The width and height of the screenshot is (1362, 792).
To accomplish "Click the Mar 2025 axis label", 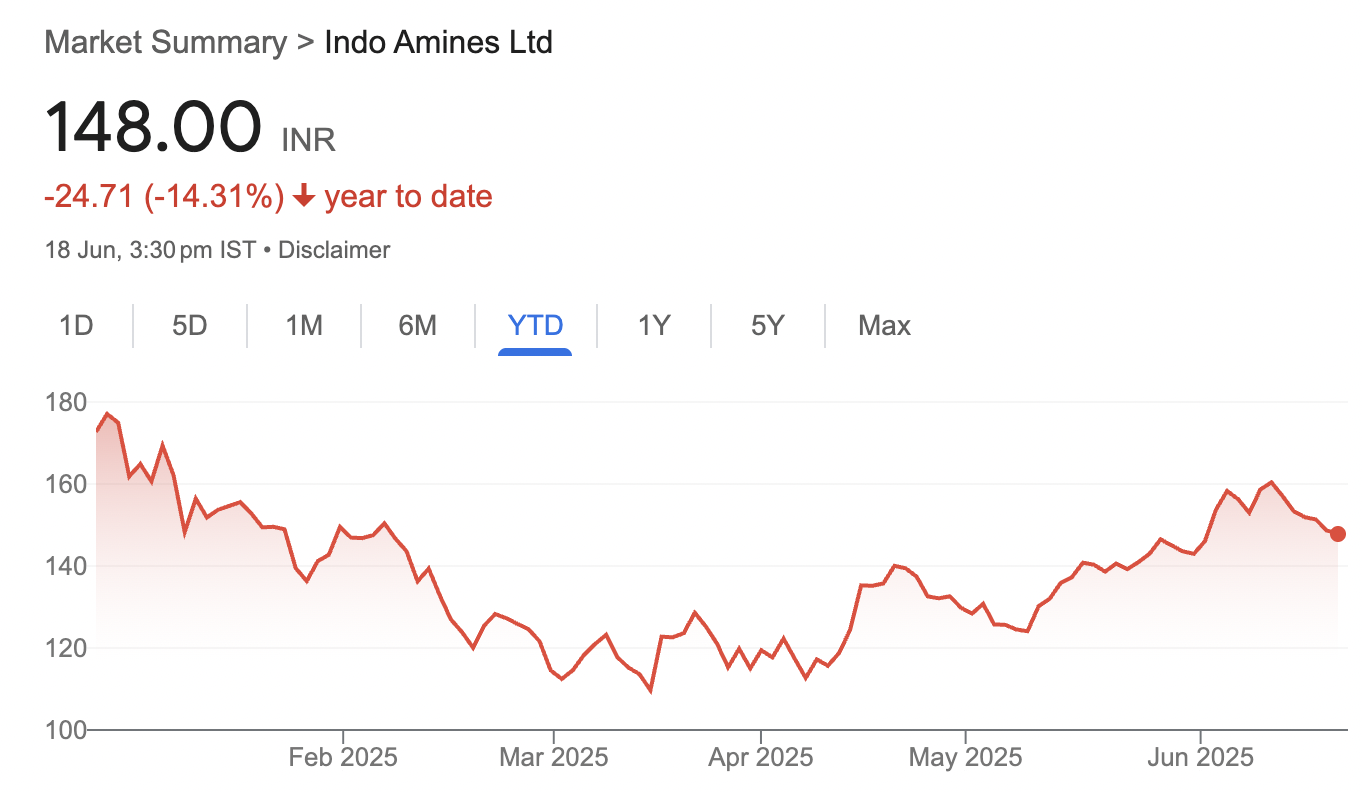I will coord(553,758).
